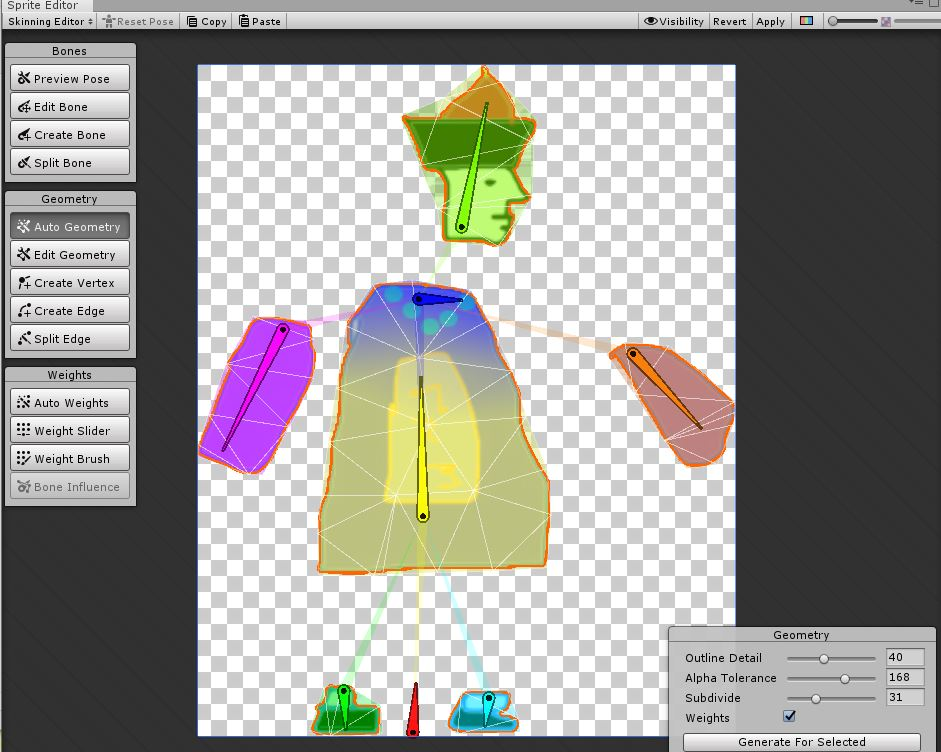Screen dimensions: 941x752
Task: Activate the Weight Brush tool
Action: 69,458
